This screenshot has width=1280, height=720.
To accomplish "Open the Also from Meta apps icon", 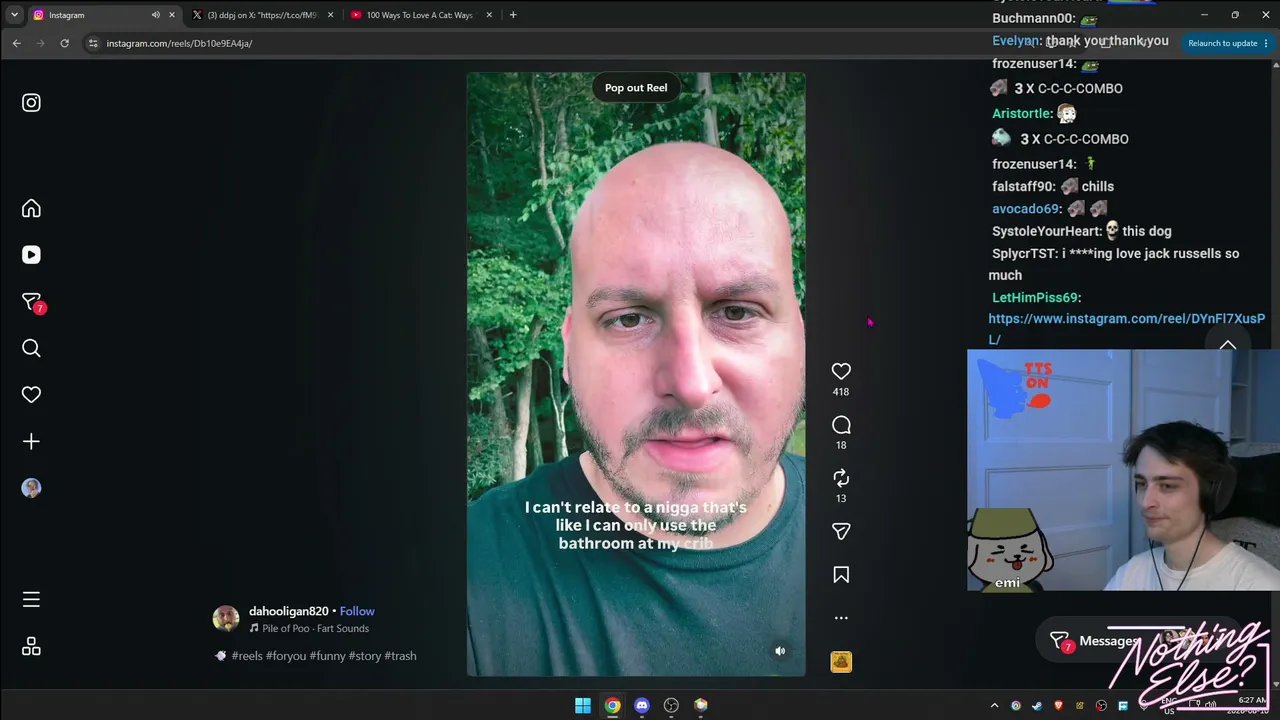I will [31, 647].
